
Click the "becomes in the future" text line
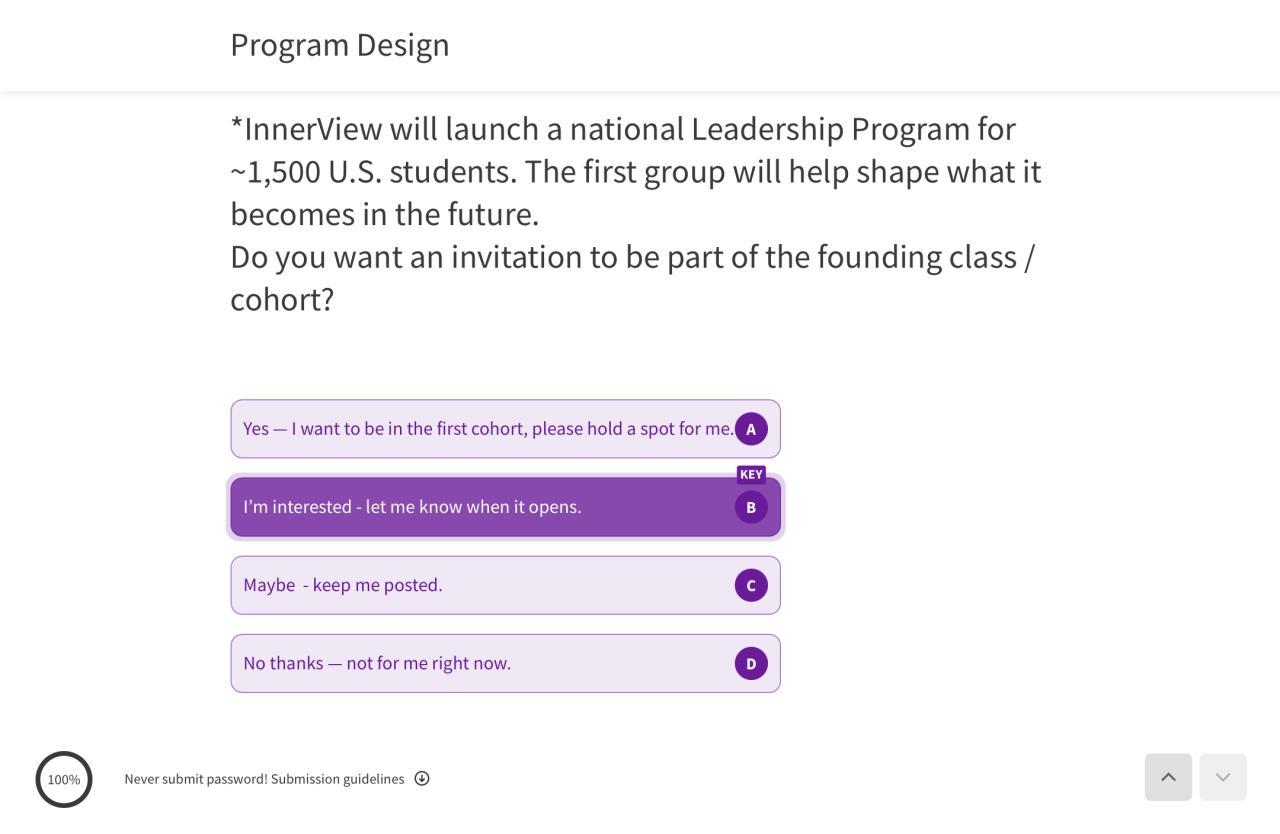[x=385, y=214]
